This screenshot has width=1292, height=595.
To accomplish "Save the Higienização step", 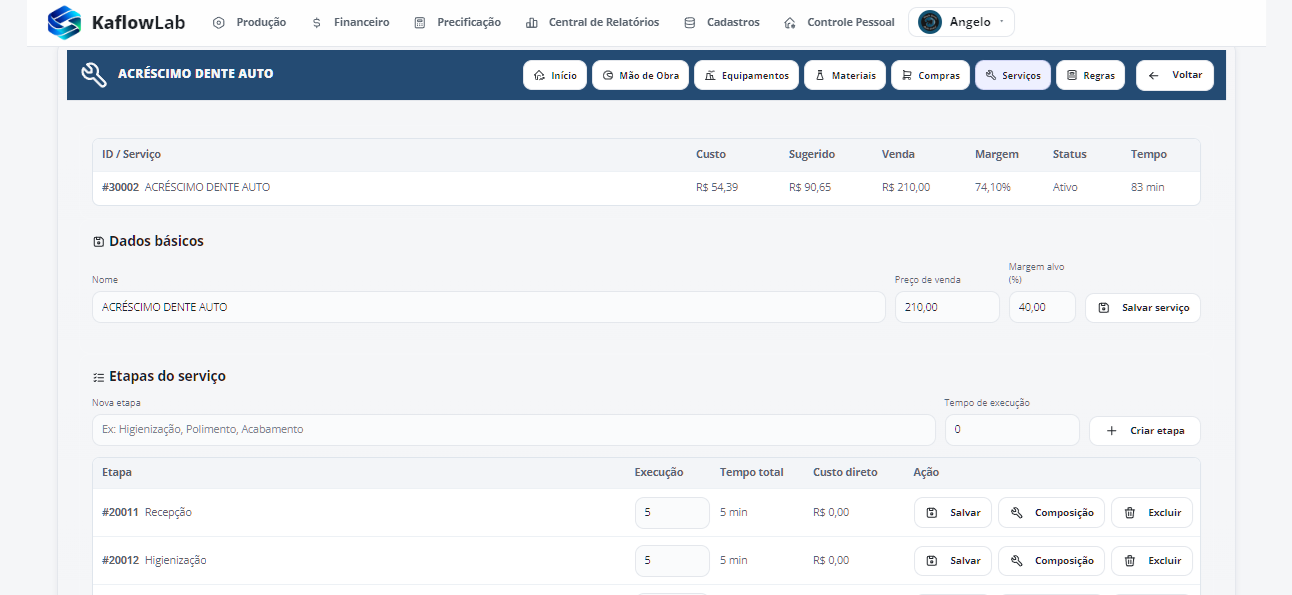I will (953, 561).
